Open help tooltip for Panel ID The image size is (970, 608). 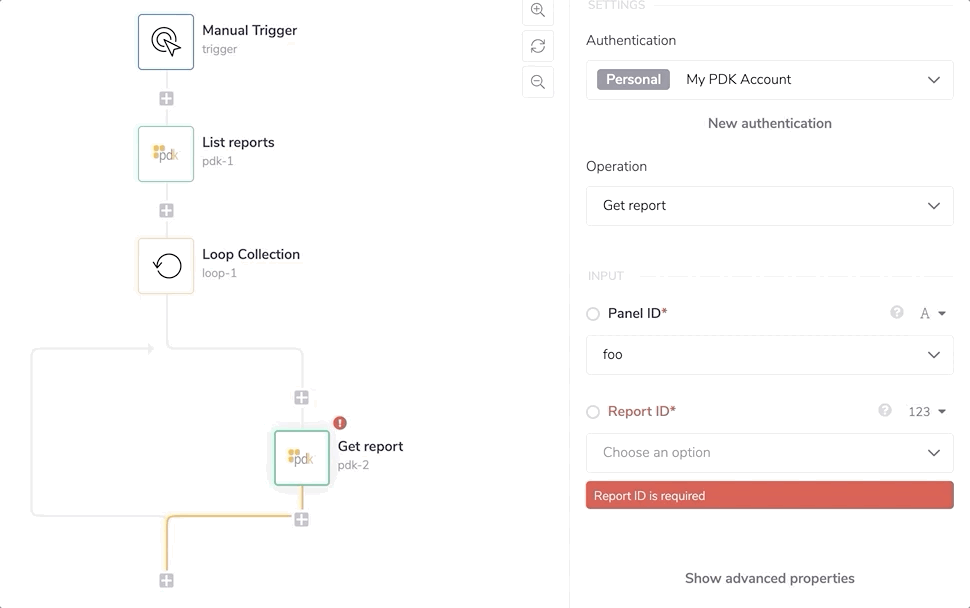[x=897, y=313]
